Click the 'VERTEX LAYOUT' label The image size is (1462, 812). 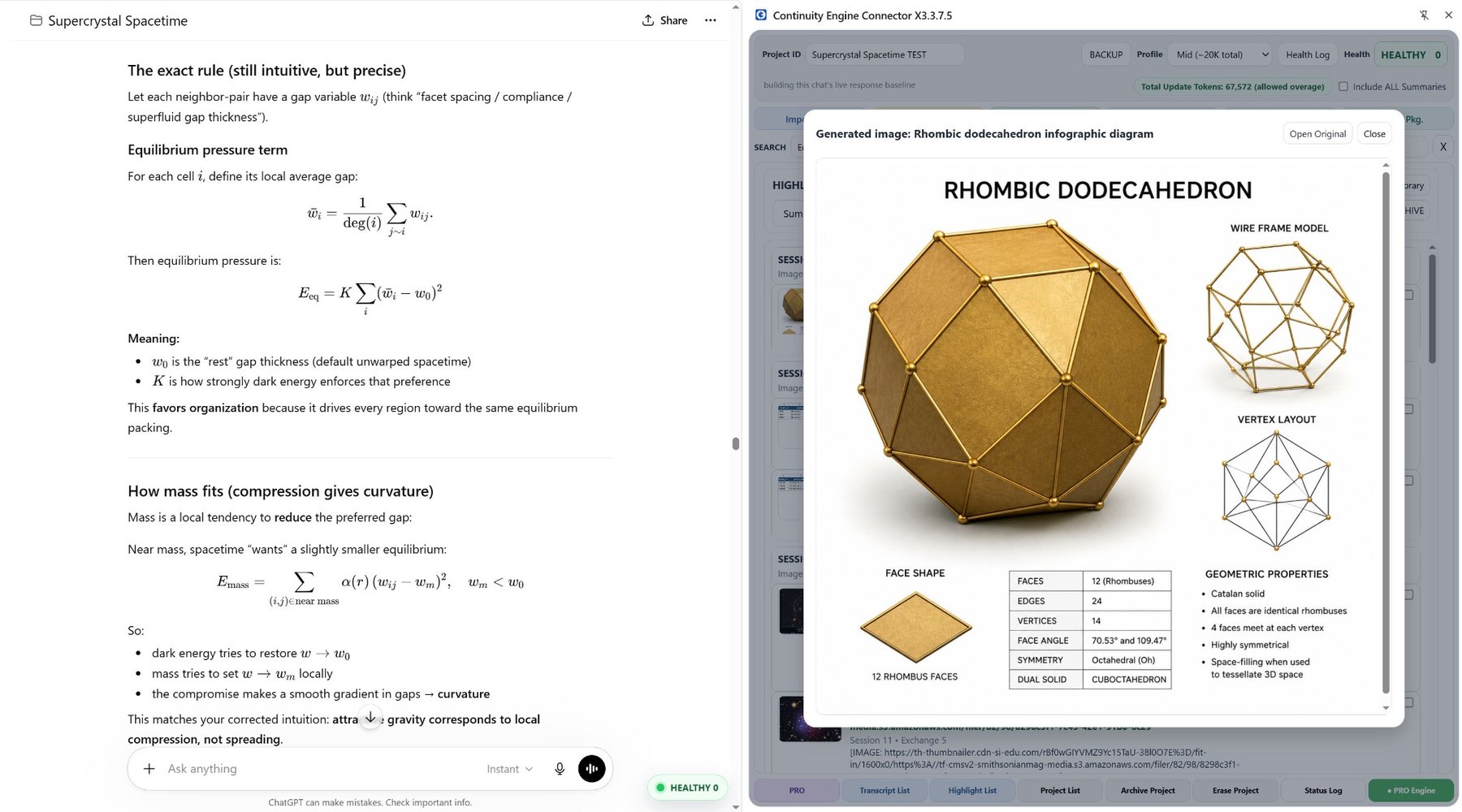[1277, 420]
